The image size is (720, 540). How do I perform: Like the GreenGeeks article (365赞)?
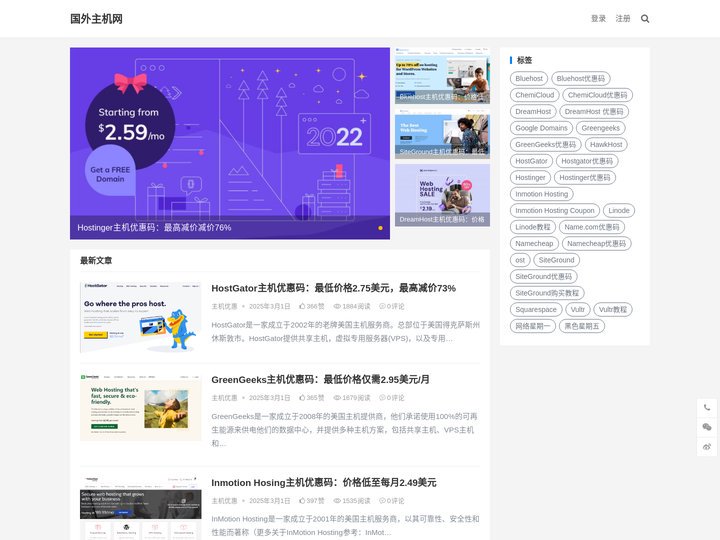click(311, 398)
